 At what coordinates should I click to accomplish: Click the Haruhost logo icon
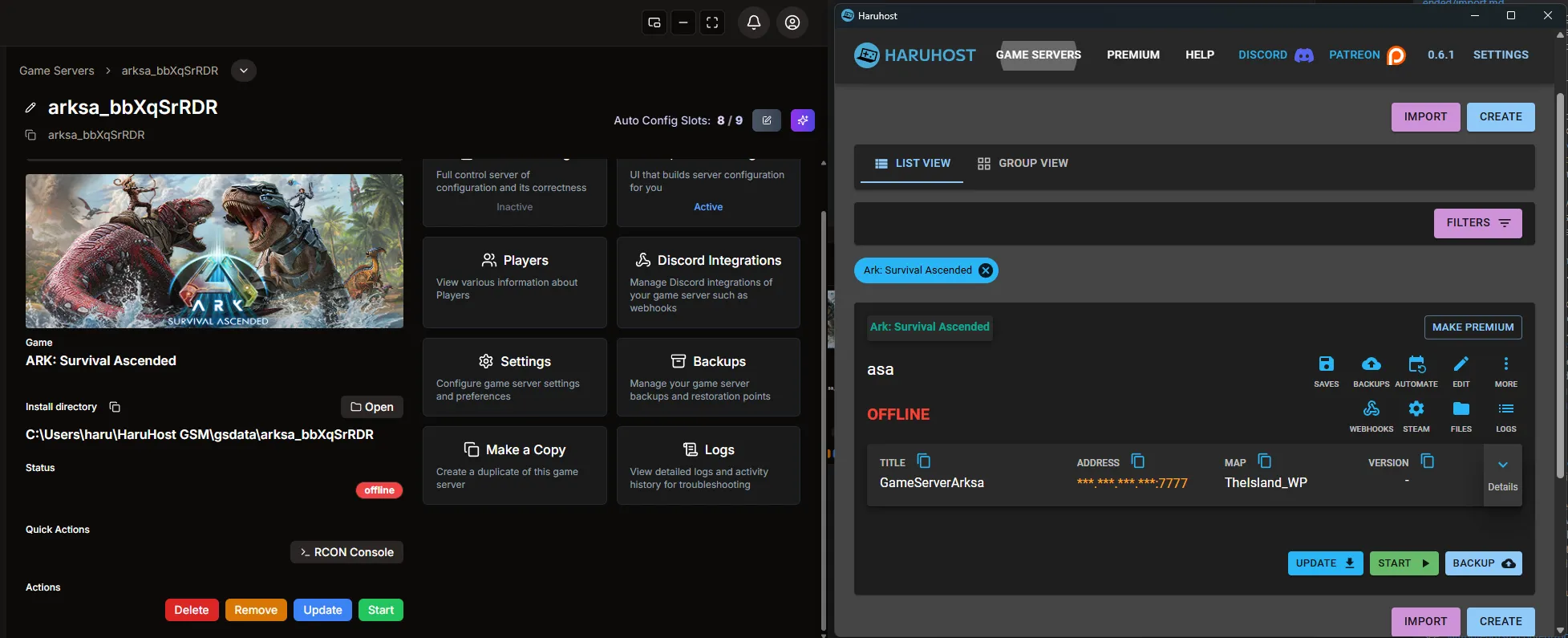(866, 55)
